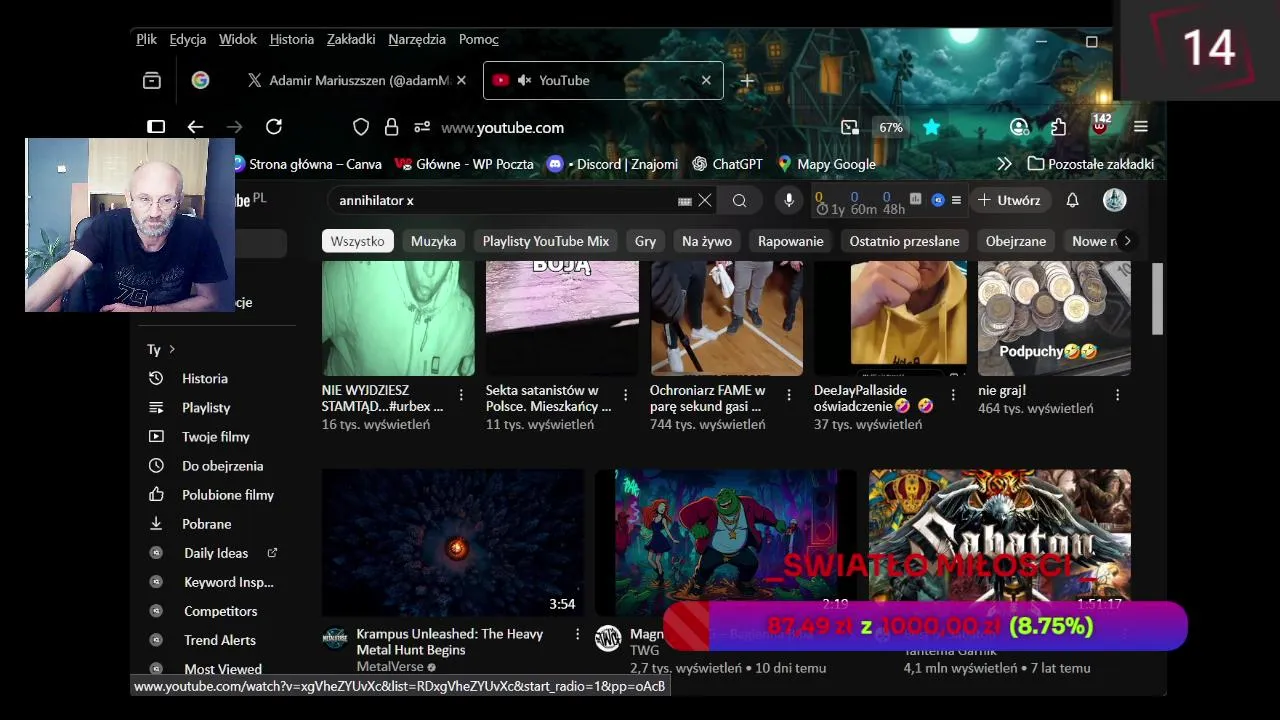Close the Adamir Mariuszzen X tab
Image resolution: width=1280 pixels, height=720 pixels.
pos(461,80)
